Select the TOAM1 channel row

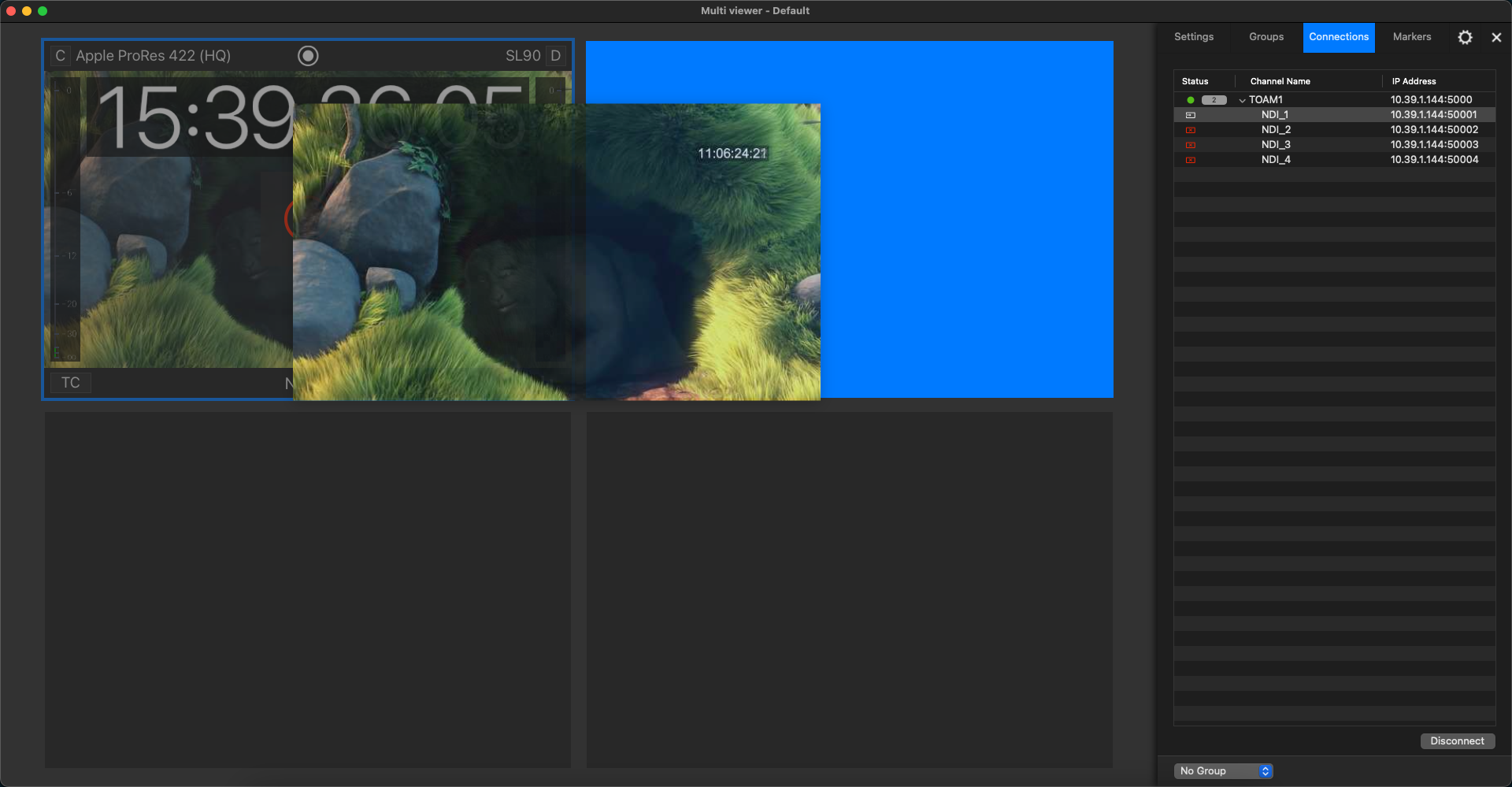pyautogui.click(x=1335, y=100)
